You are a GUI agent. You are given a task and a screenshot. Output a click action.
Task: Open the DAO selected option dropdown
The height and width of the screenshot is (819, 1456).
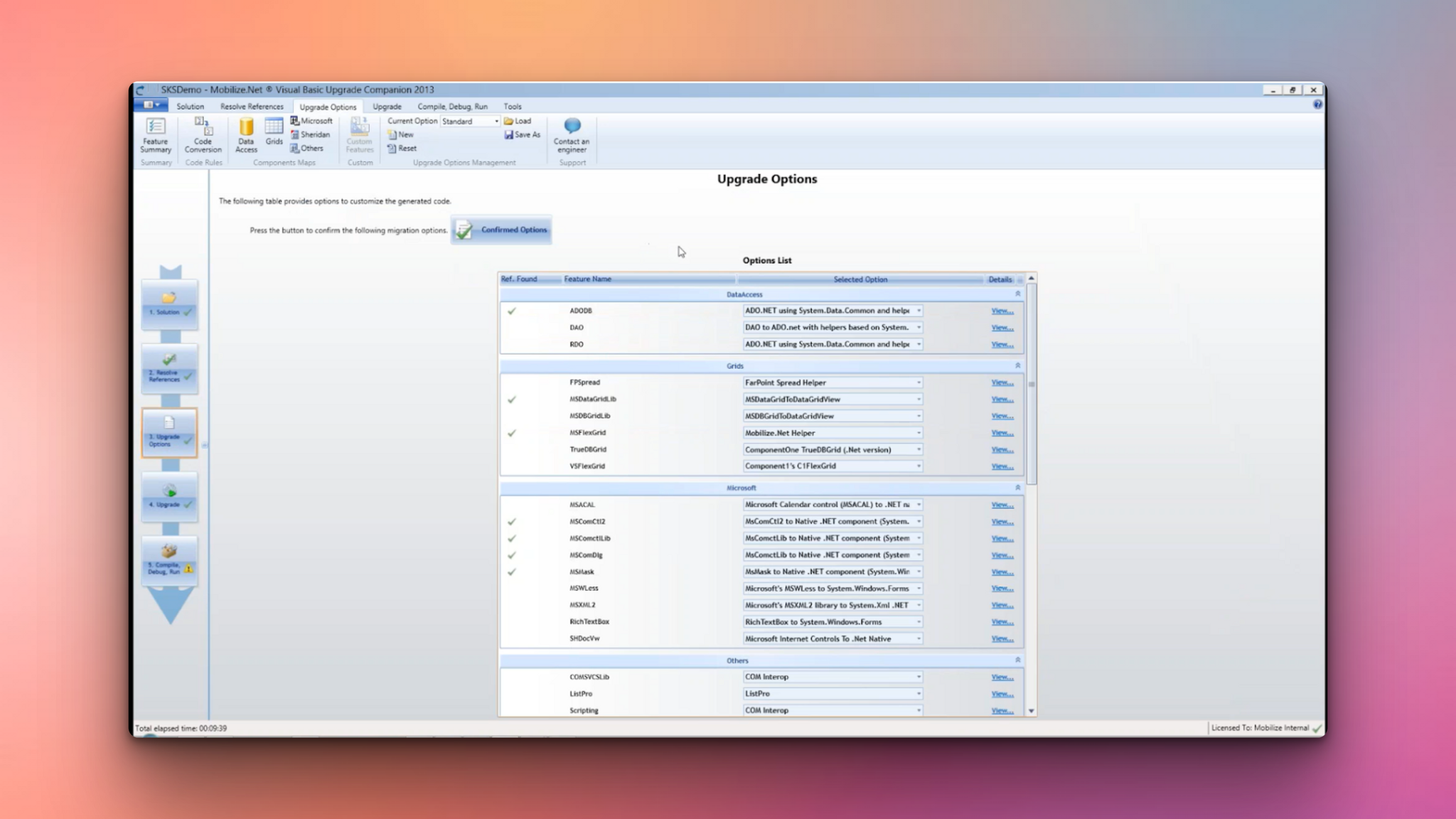pyautogui.click(x=918, y=328)
